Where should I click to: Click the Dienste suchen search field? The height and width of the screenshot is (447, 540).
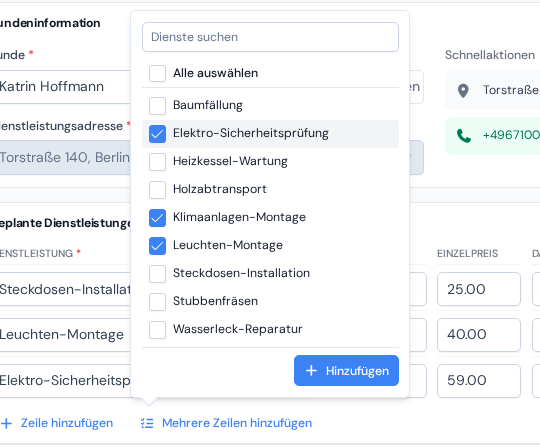click(270, 37)
